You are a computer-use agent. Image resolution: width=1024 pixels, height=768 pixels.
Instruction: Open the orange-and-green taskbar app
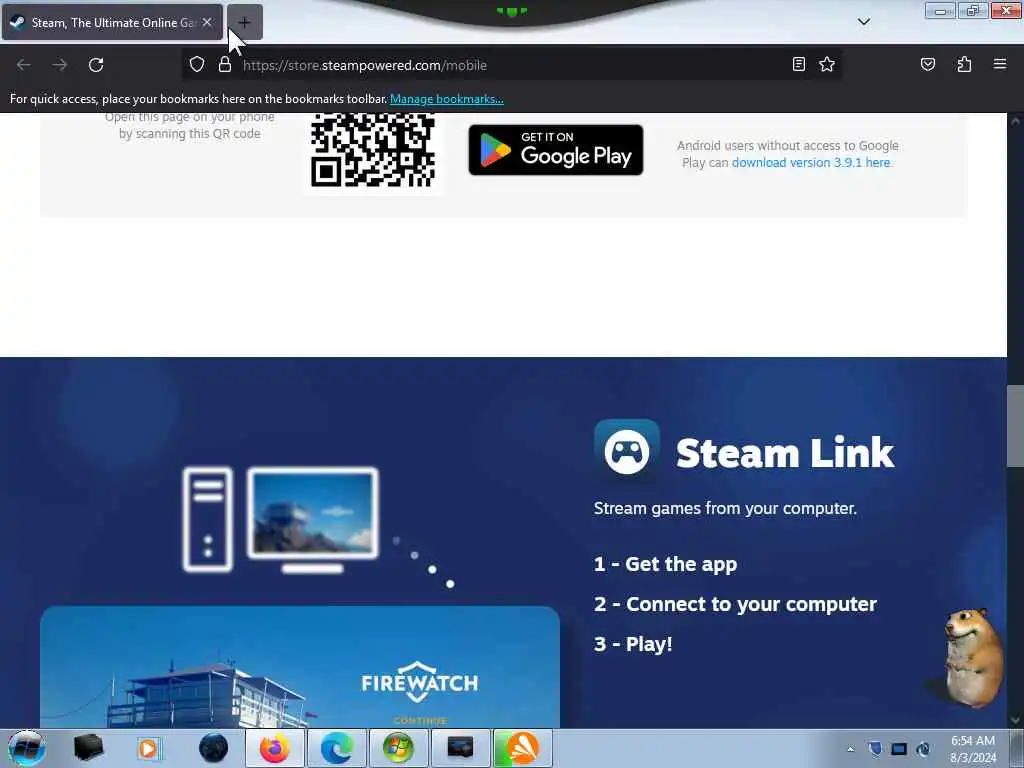tap(522, 748)
